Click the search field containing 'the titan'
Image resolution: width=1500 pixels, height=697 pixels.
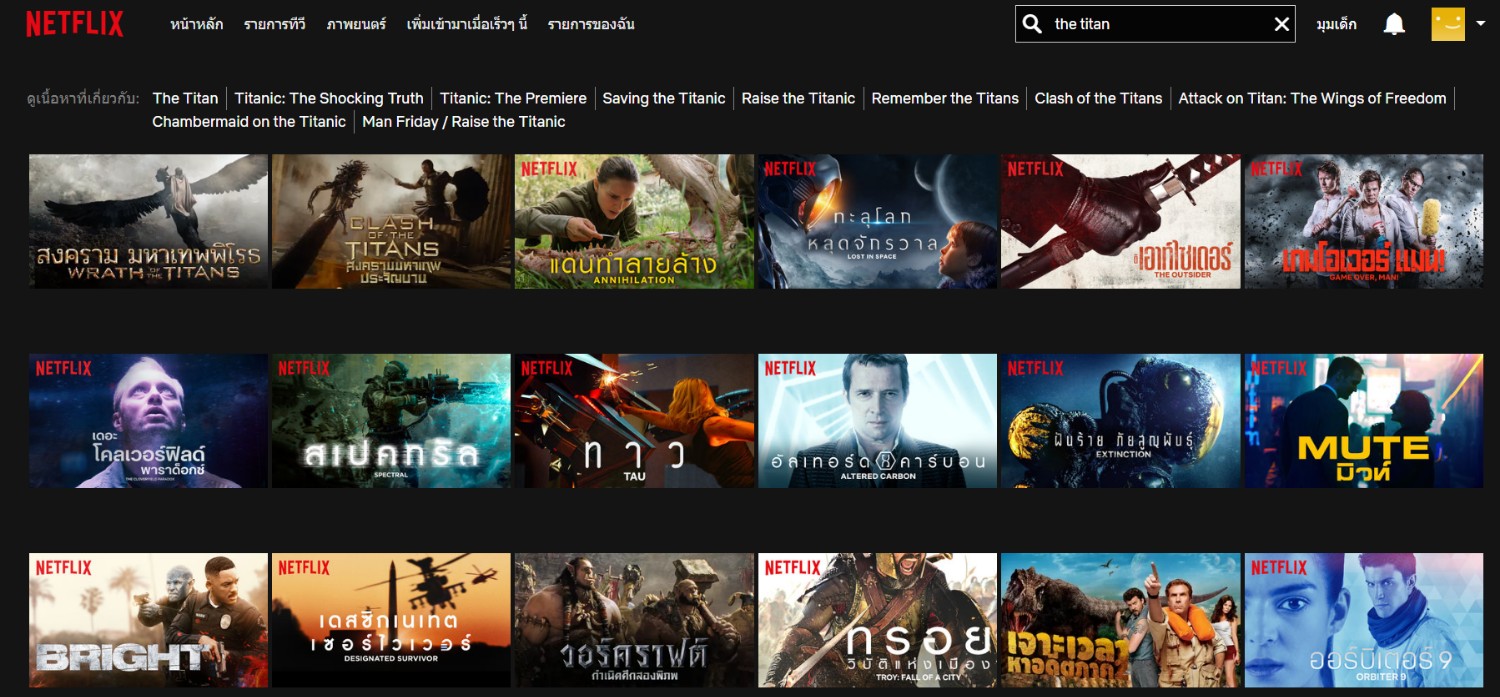tap(1155, 24)
